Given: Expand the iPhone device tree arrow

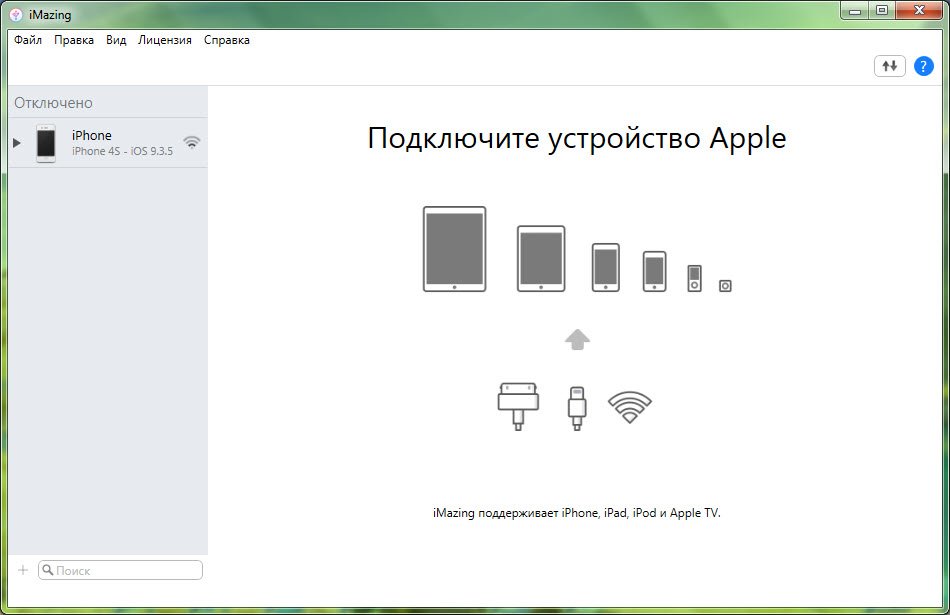Looking at the screenshot, I should click(17, 143).
